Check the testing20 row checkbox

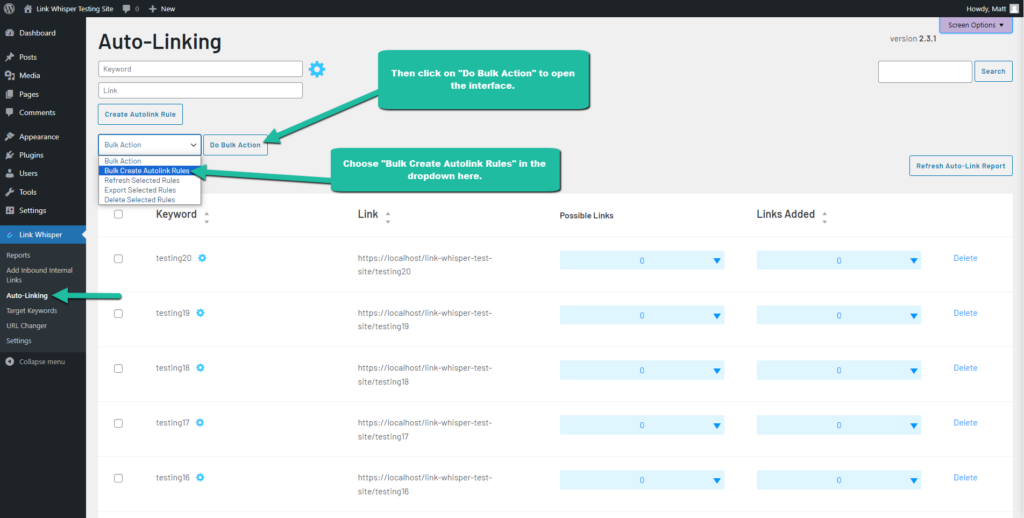[118, 259]
